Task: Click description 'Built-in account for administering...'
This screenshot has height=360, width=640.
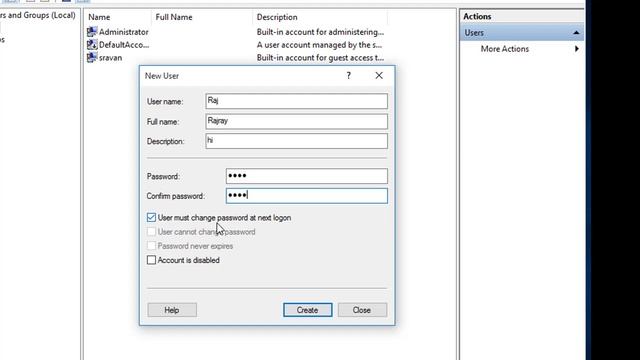Action: pos(320,32)
